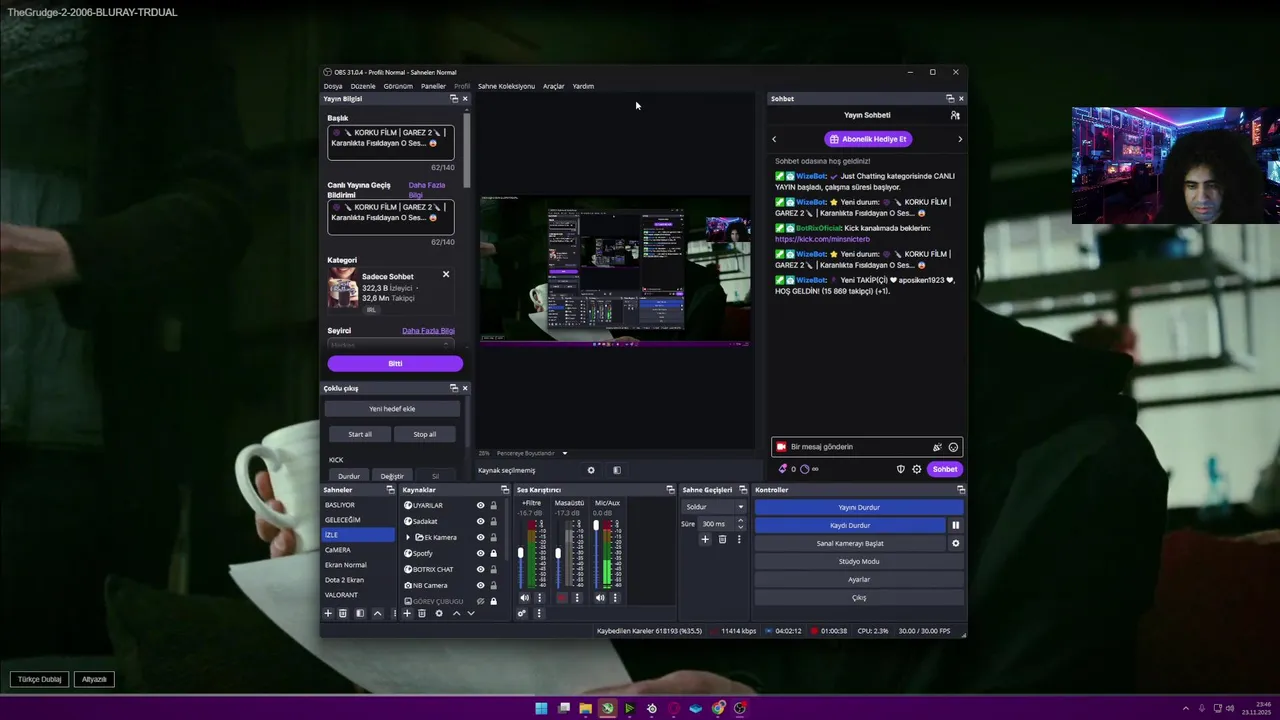1280x720 pixels.
Task: Open chat shield moderation icon
Action: [x=901, y=469]
